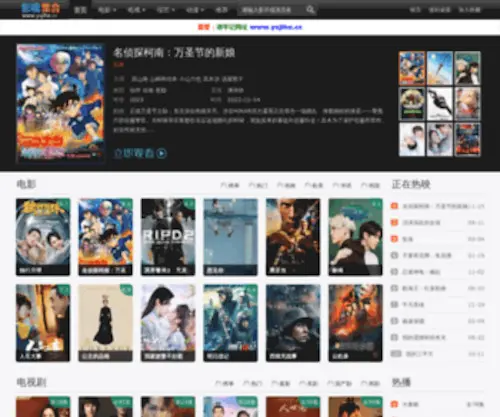Viewport: 500px width, 417px height.
Task: Open the rightmost link in top bar
Action: (470, 10)
